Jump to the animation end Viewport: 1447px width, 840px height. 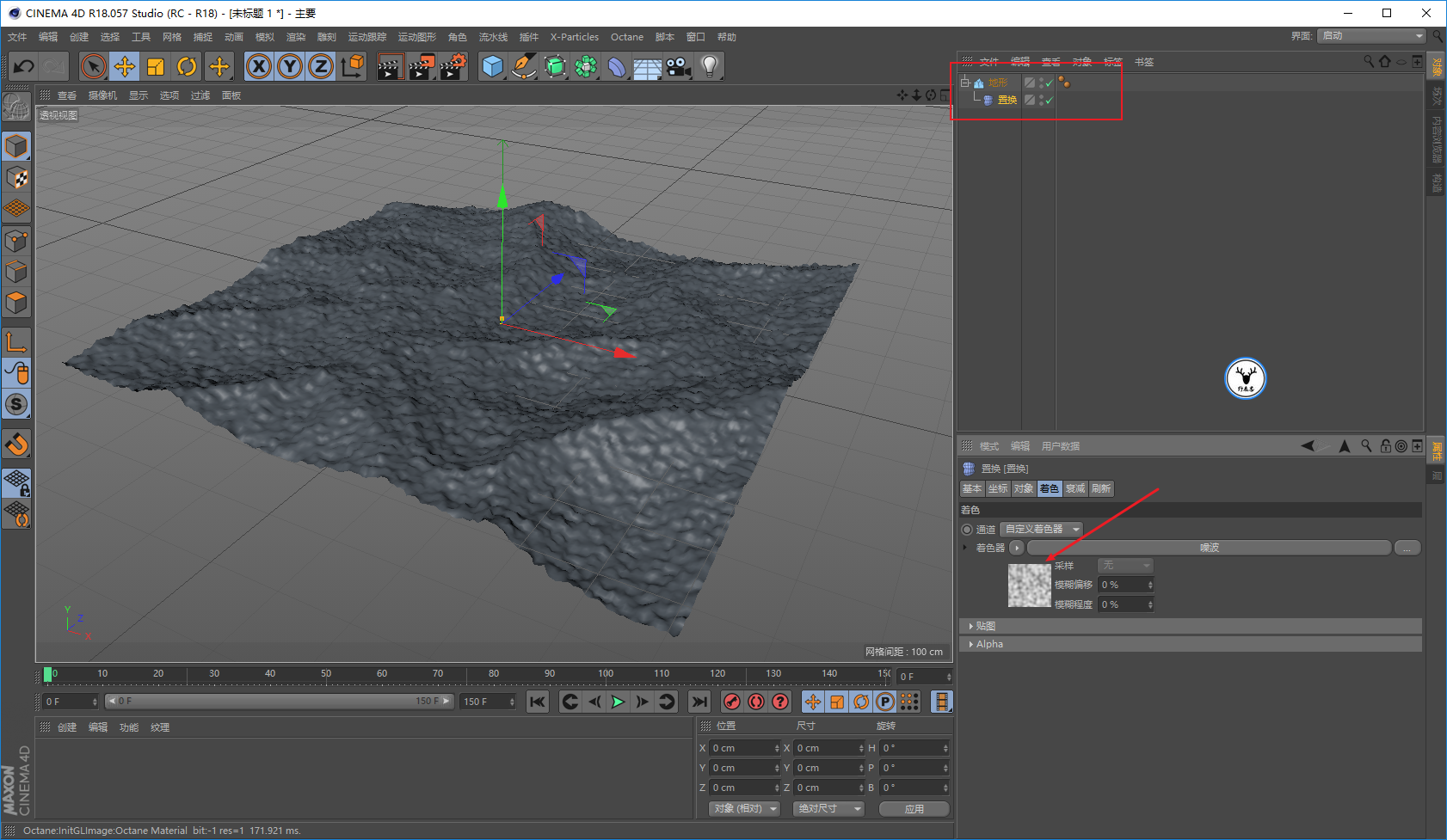tap(699, 702)
